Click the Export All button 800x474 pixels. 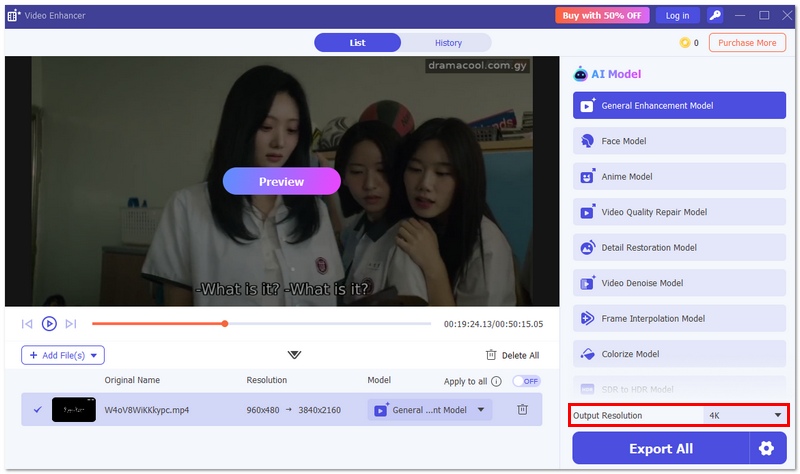click(x=660, y=449)
